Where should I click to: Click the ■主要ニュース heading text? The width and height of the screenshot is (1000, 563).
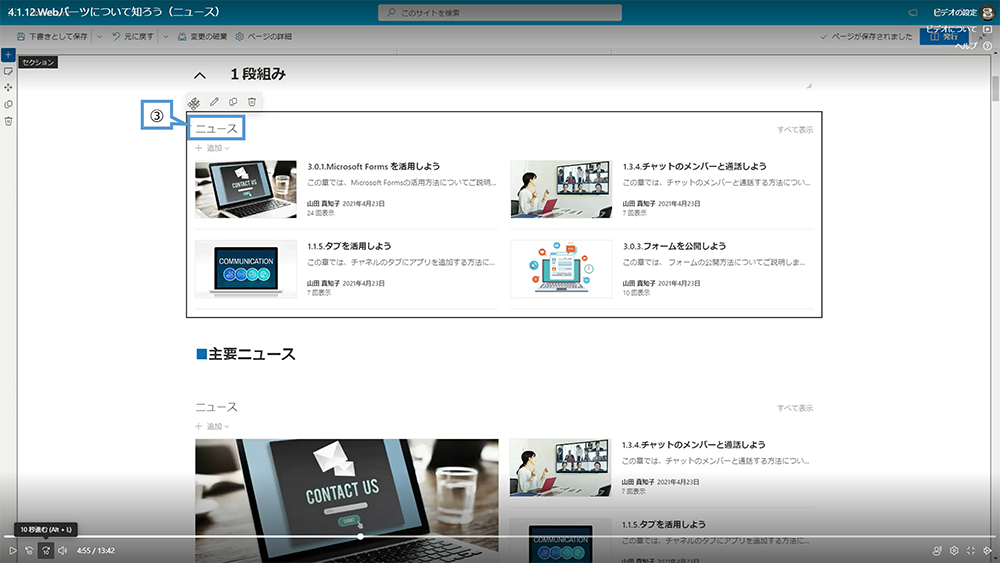[x=246, y=354]
